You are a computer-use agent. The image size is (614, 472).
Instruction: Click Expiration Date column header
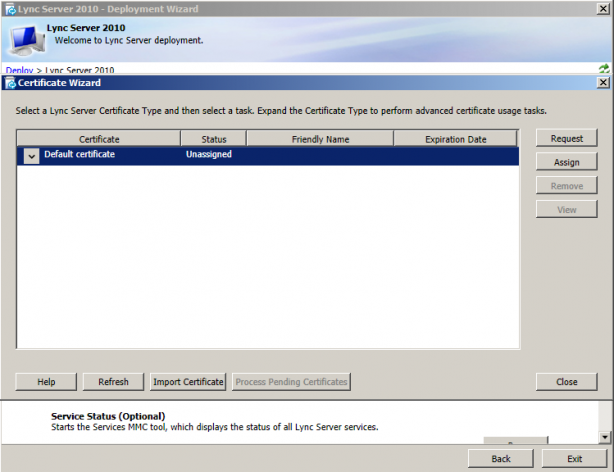455,139
